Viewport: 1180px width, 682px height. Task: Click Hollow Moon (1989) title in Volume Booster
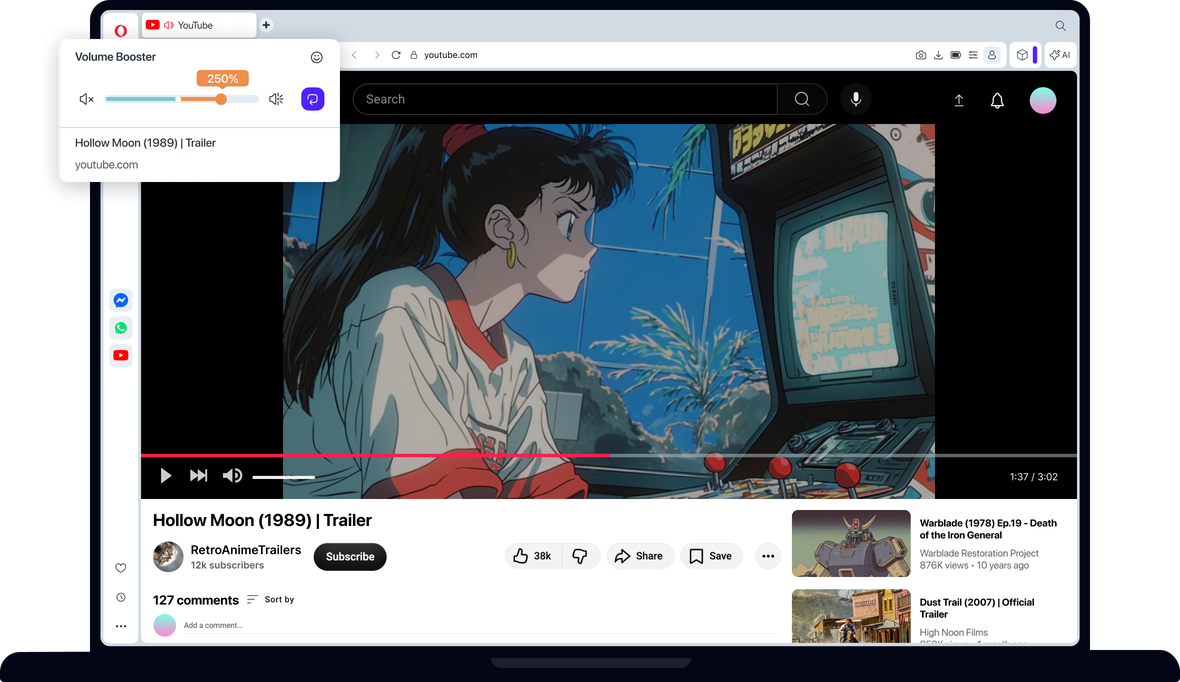[145, 143]
